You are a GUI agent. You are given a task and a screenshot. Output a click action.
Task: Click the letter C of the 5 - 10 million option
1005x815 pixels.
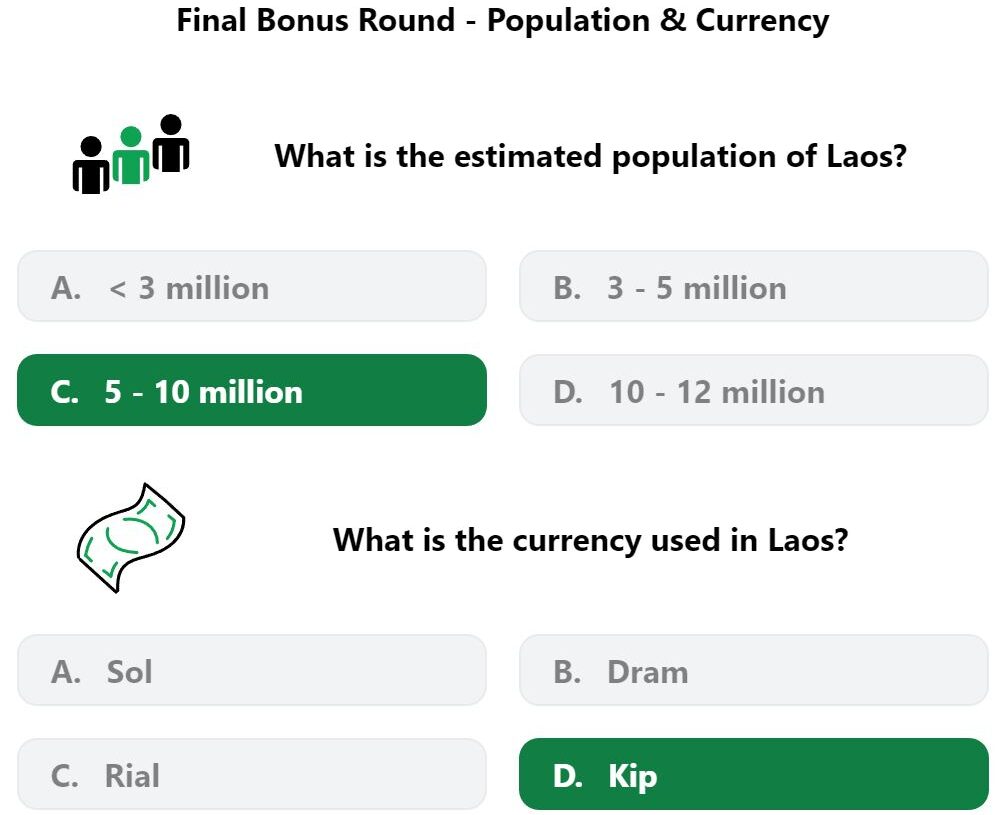pos(65,392)
